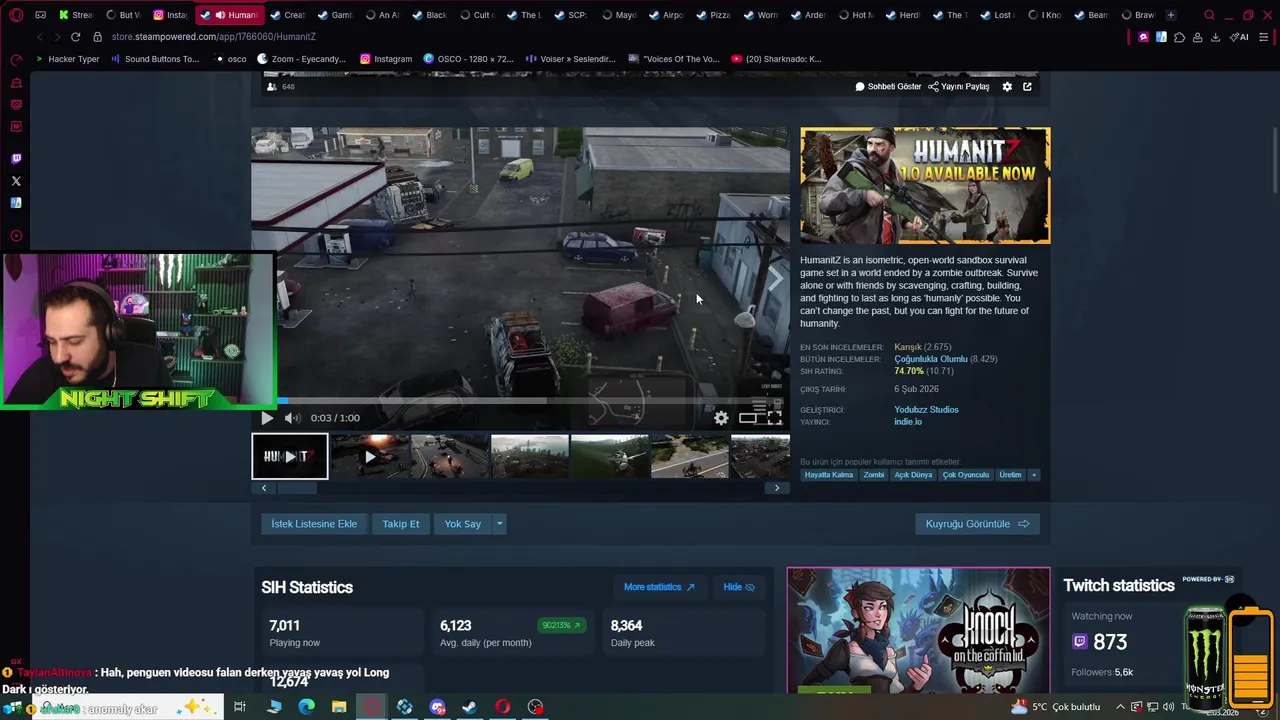Seek on the trailer progress bar
This screenshot has width=1280, height=720.
pyautogui.click(x=520, y=401)
